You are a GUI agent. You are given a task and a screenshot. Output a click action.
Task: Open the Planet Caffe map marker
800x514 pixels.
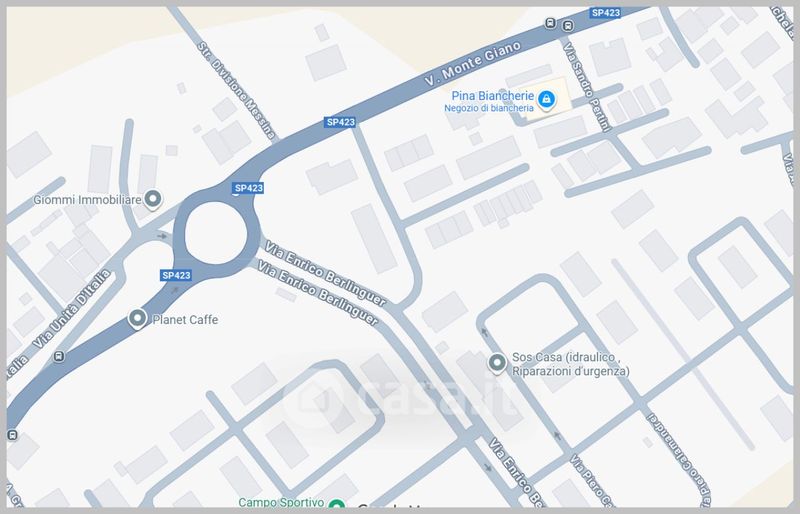[137, 319]
